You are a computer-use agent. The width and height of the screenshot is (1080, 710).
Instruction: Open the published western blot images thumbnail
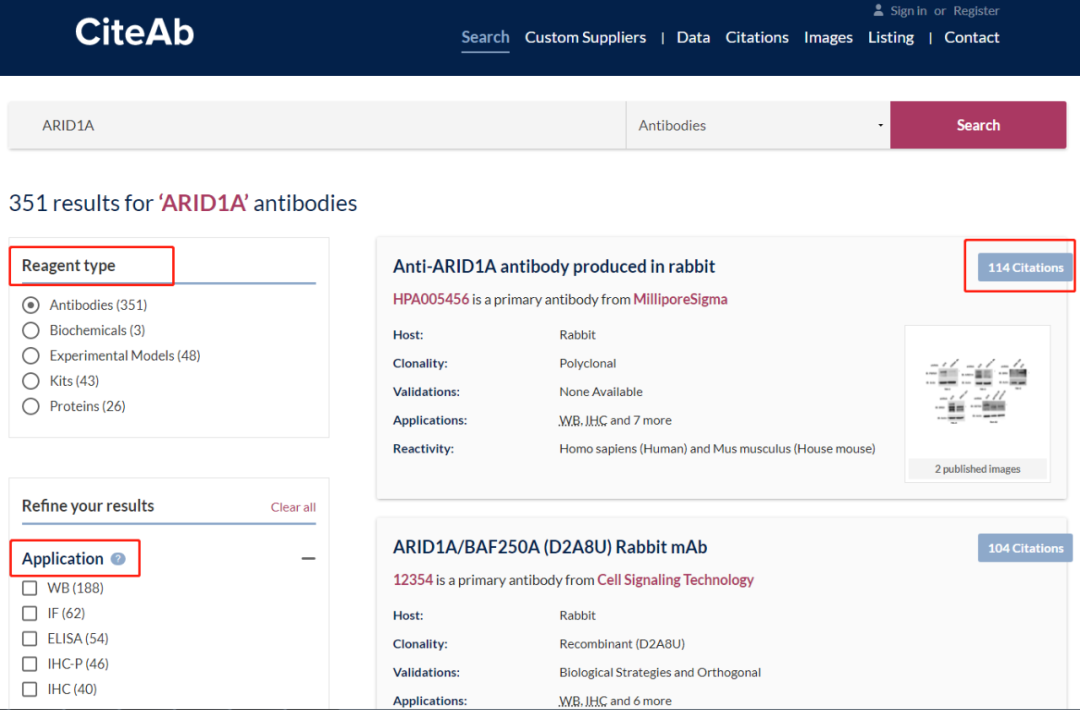pyautogui.click(x=977, y=390)
